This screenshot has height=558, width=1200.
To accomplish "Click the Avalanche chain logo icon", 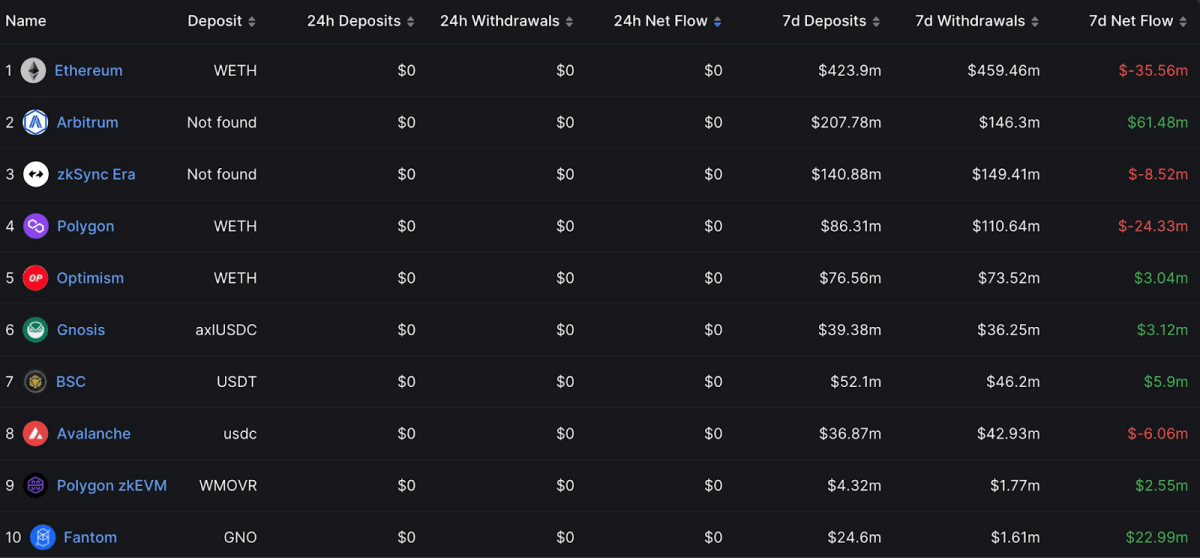I will (36, 434).
